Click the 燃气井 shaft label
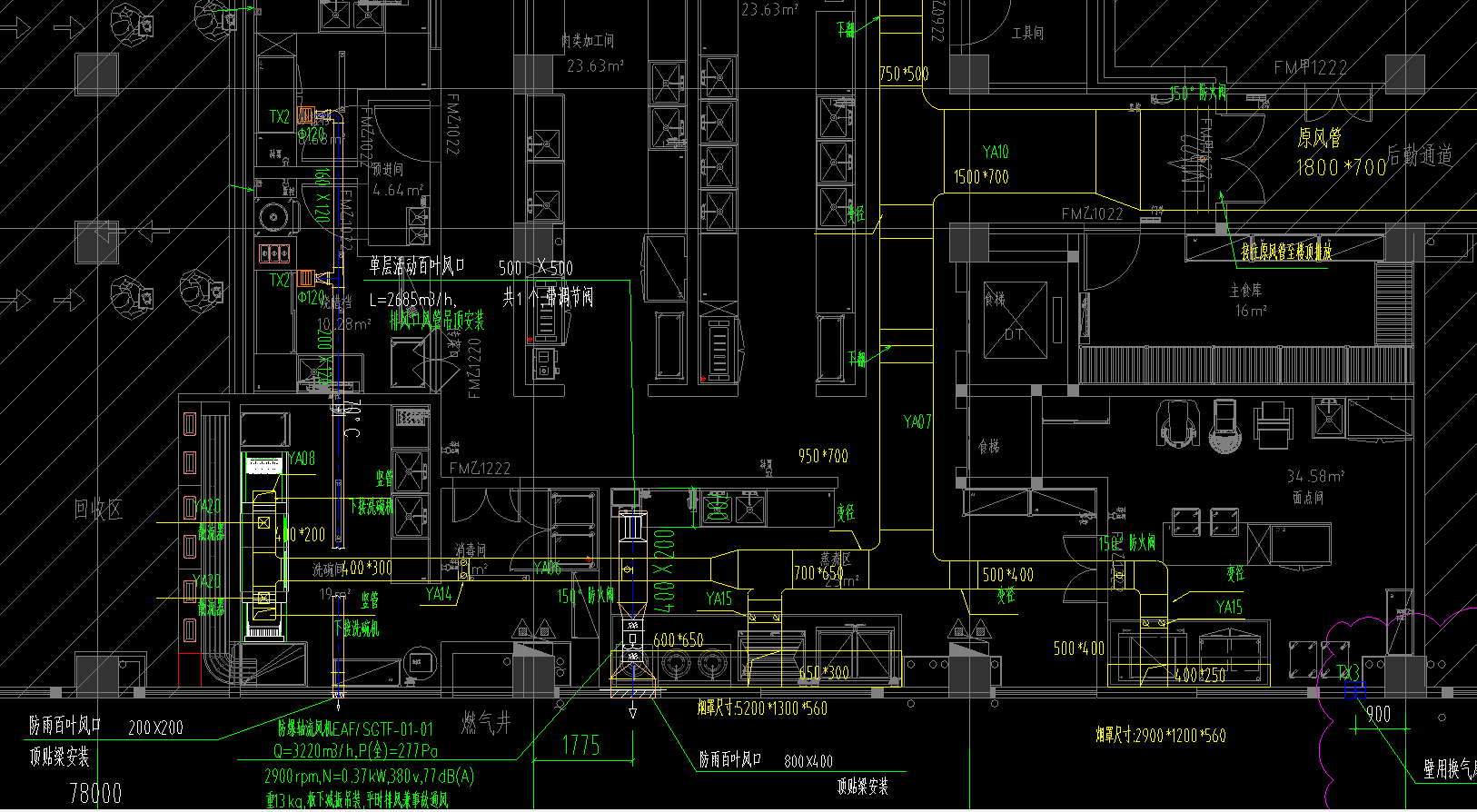Image resolution: width=1477 pixels, height=812 pixels. click(486, 724)
